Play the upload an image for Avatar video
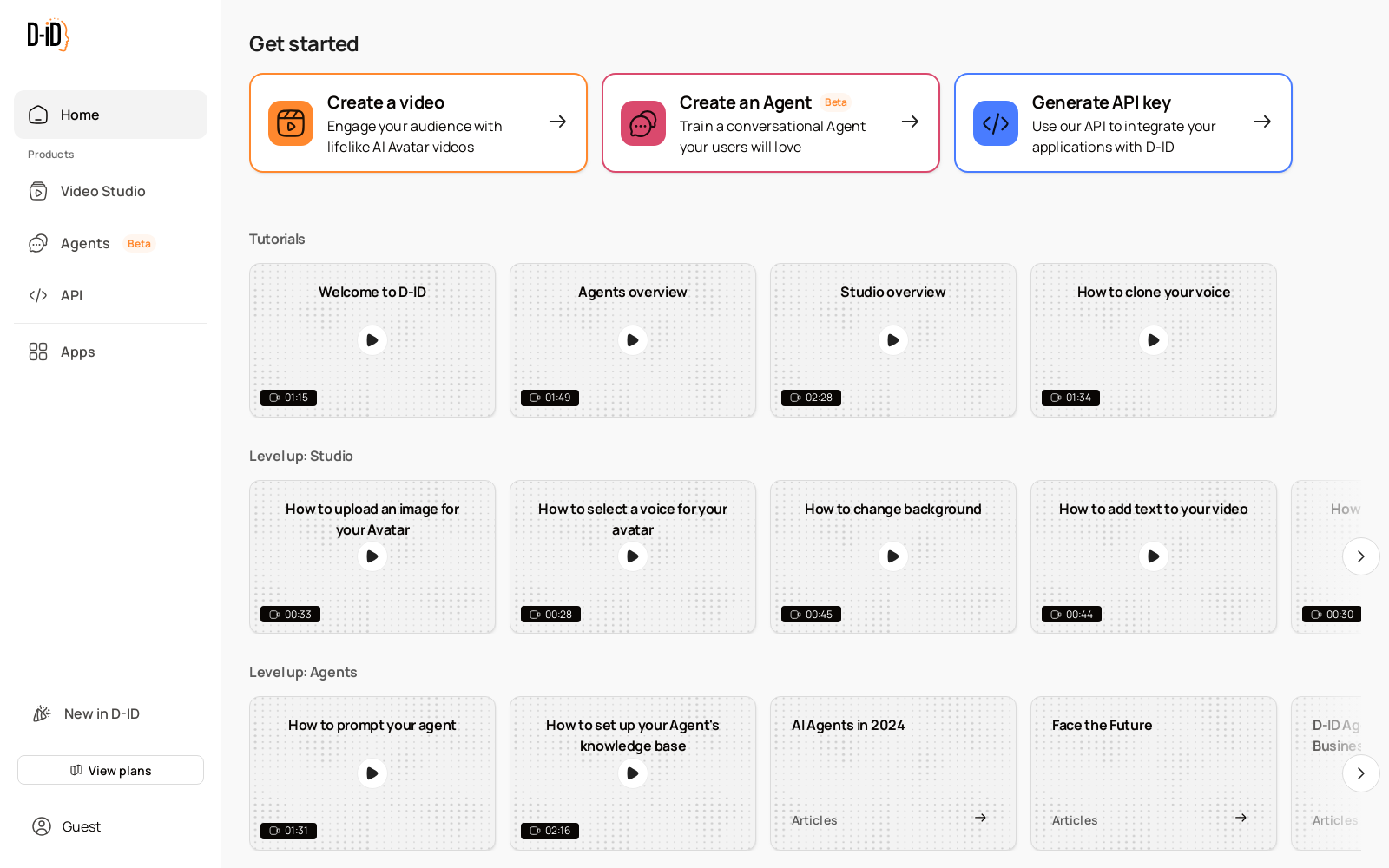 (x=372, y=556)
